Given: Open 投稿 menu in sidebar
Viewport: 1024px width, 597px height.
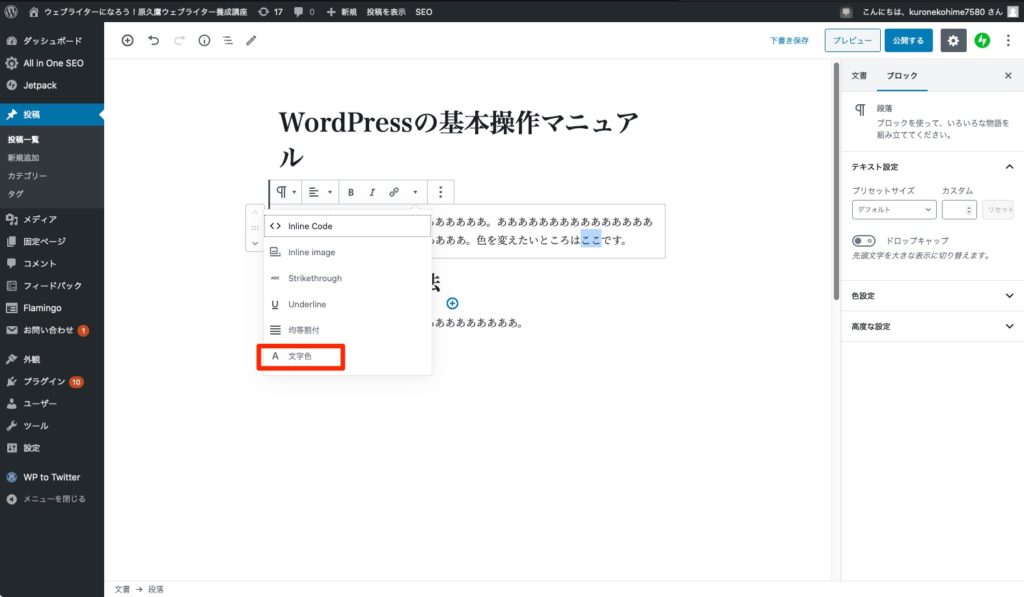Looking at the screenshot, I should coord(52,114).
